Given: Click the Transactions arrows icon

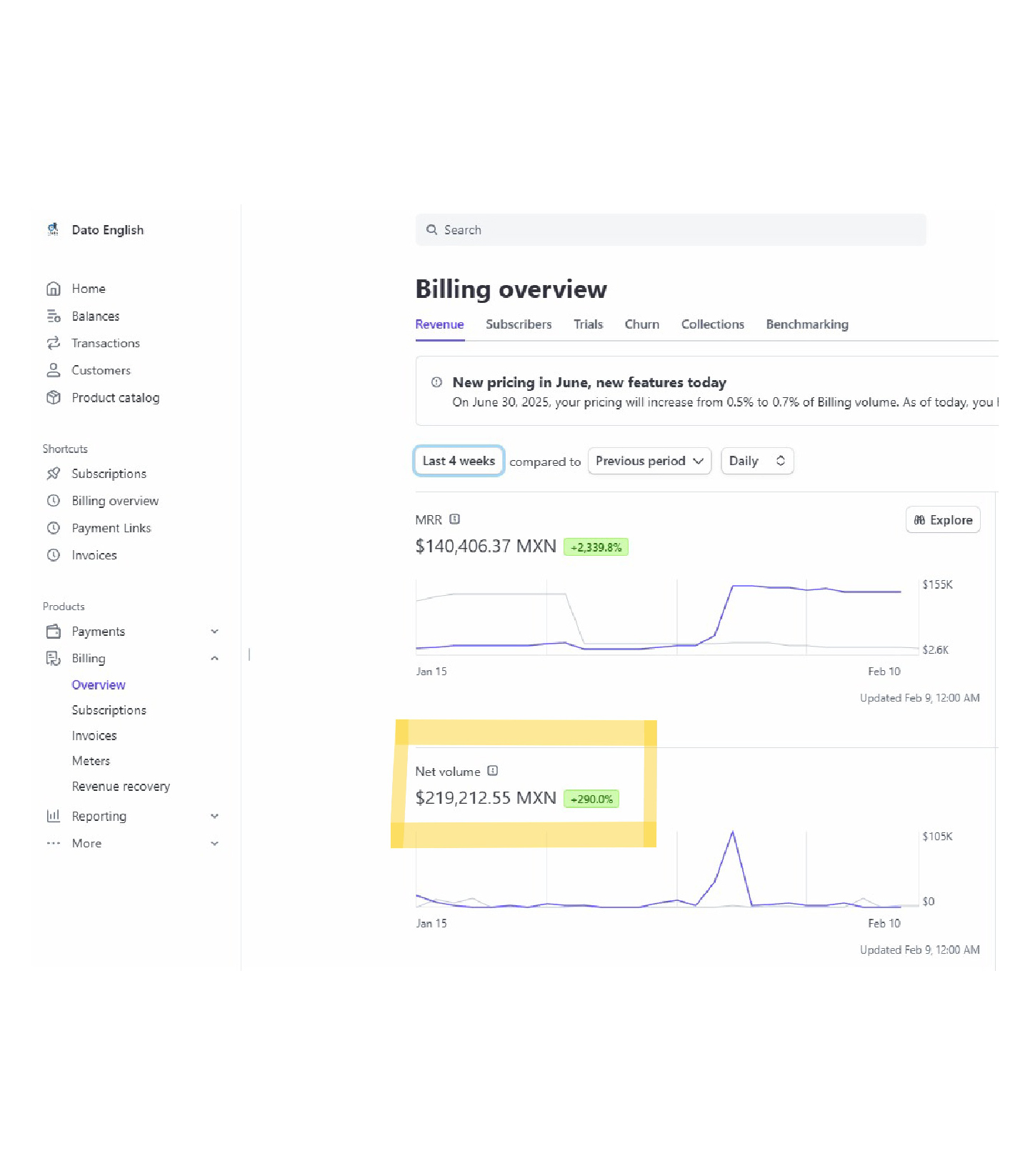Looking at the screenshot, I should (x=54, y=343).
